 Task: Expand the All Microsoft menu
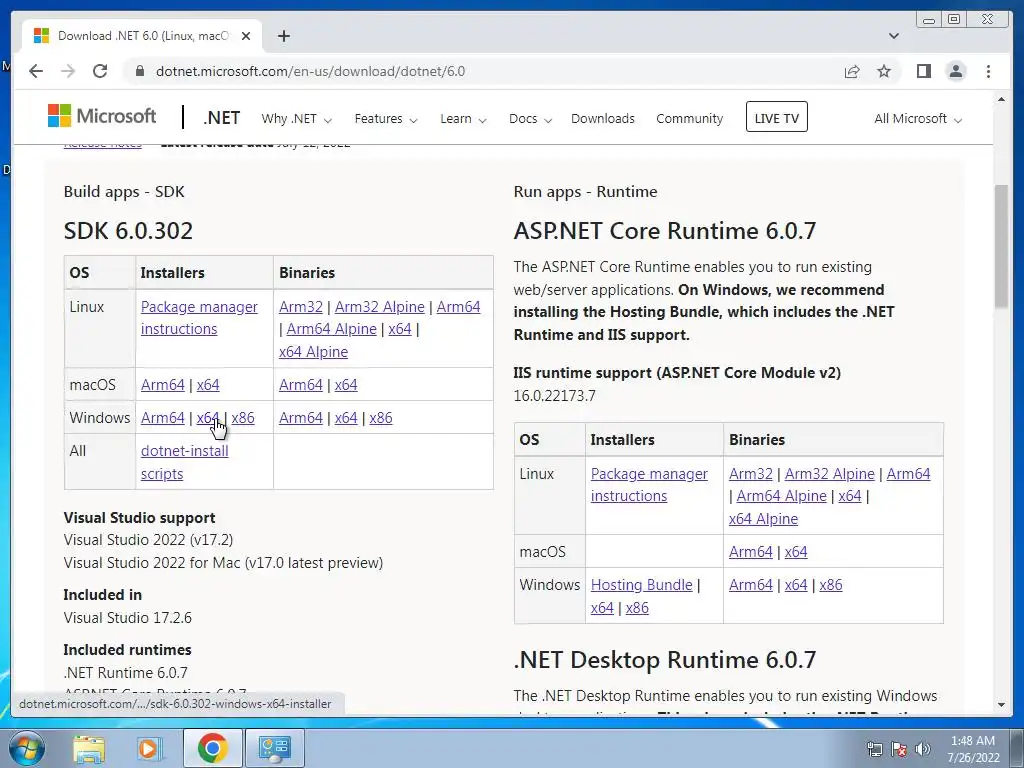(x=918, y=119)
